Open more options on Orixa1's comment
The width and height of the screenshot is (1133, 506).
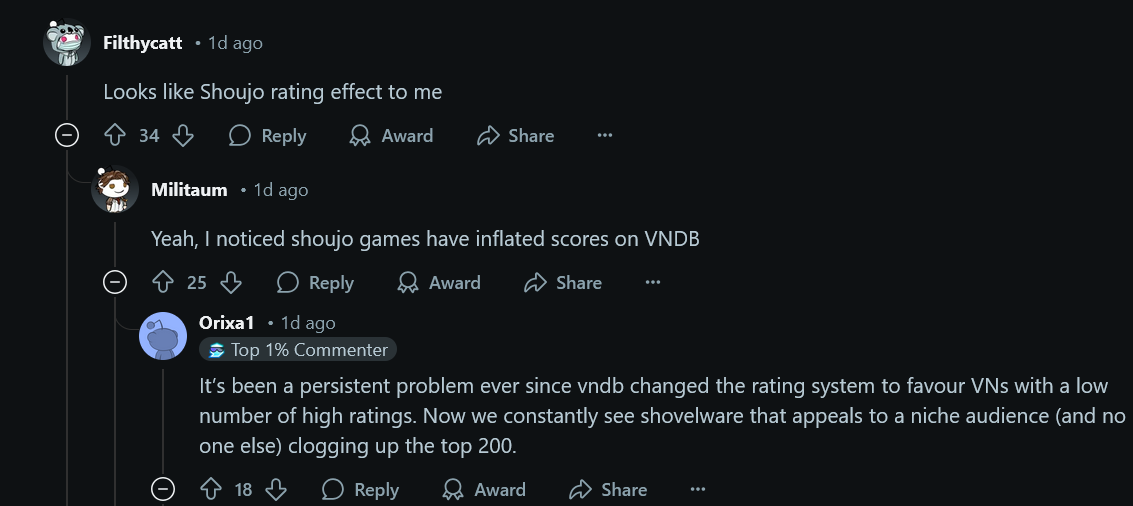[697, 489]
